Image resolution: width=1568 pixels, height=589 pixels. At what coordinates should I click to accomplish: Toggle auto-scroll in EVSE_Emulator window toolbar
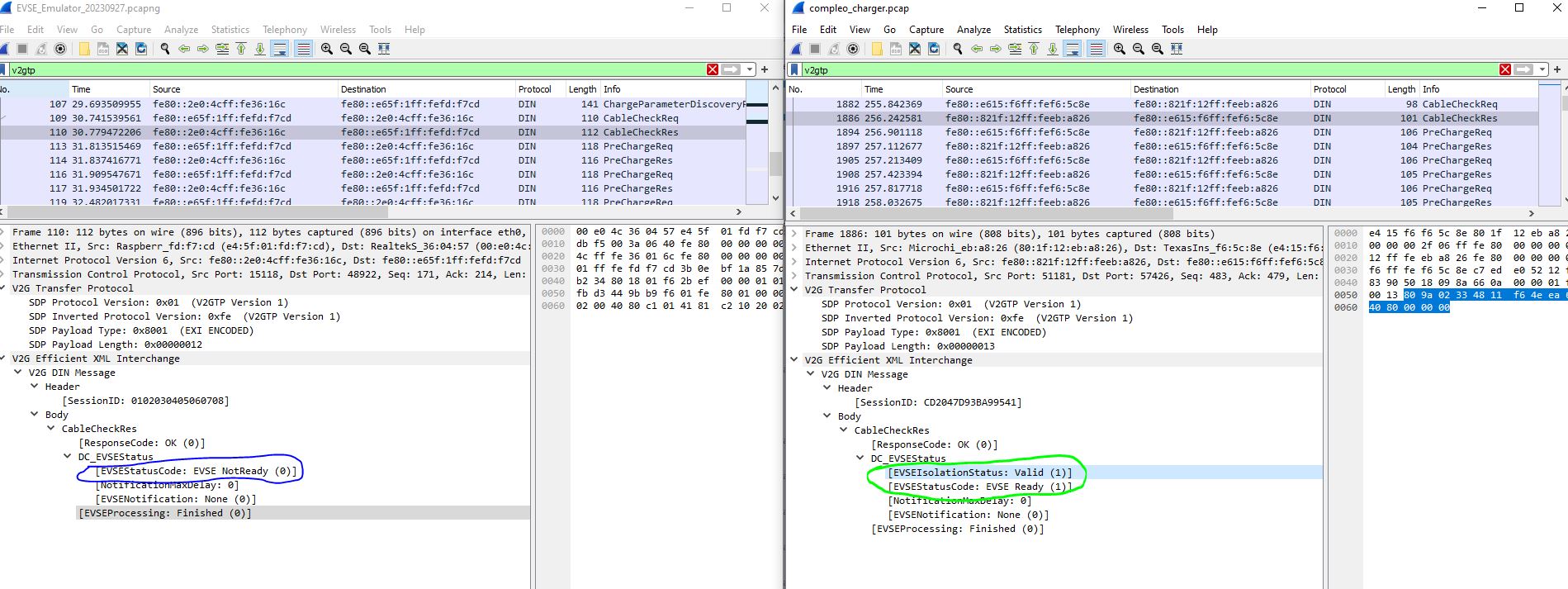(280, 49)
